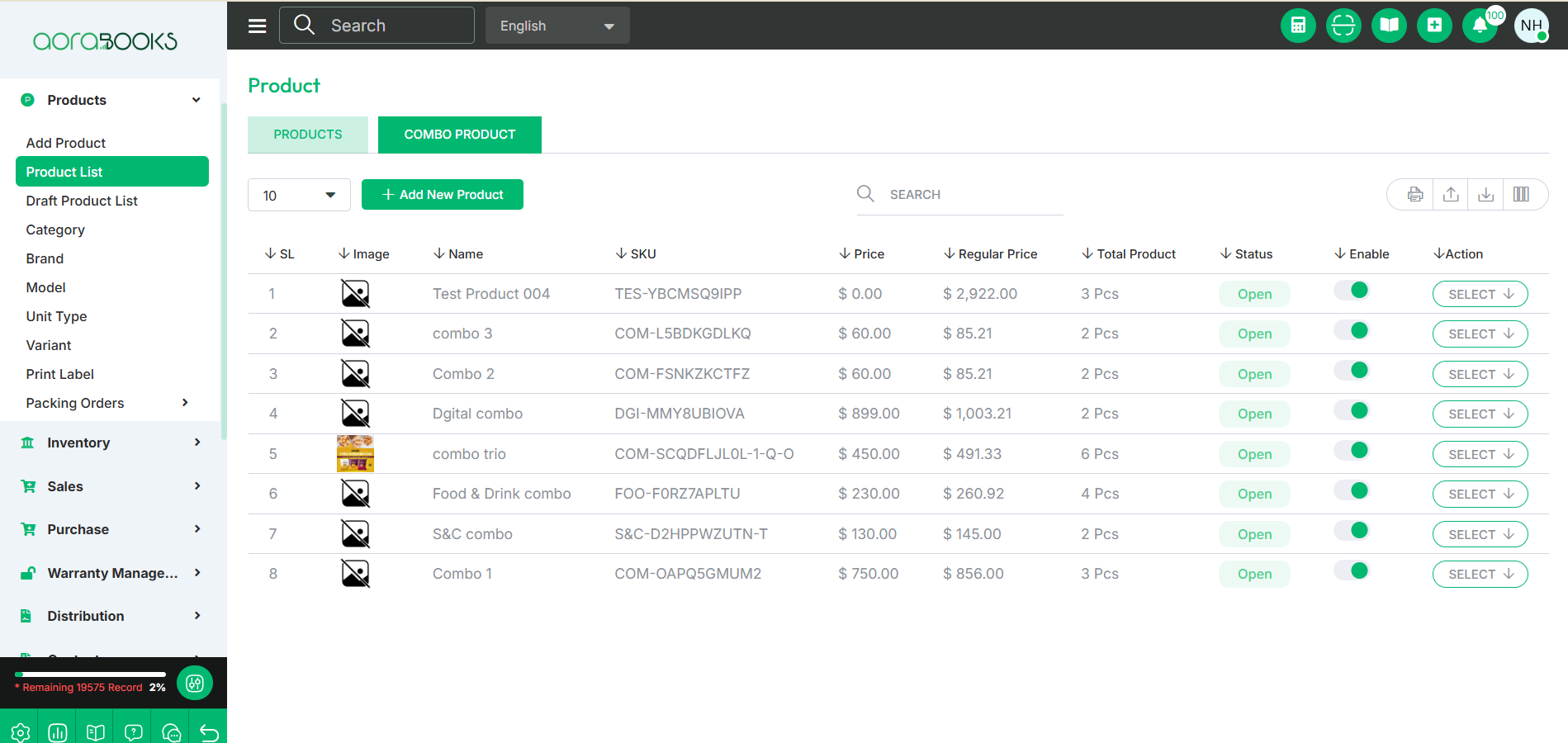Switch to the PRODUCTS tab
Viewport: 1568px width, 743px height.
click(x=308, y=135)
